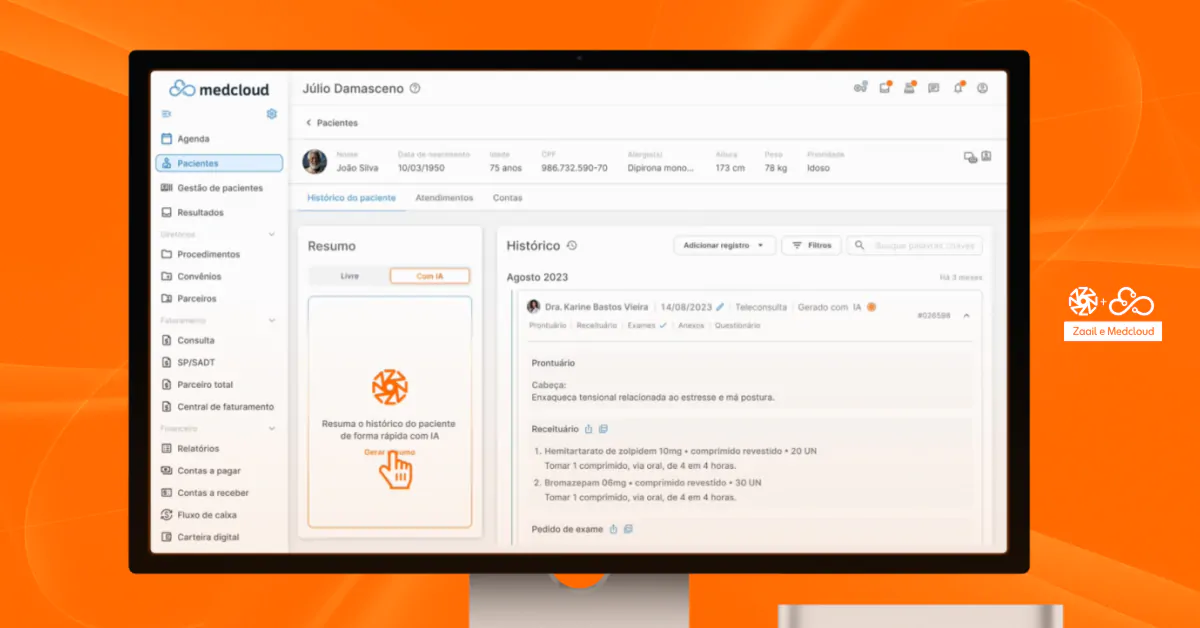Switch to the Histórico do paciente tab
Viewport: 1200px width, 628px height.
[x=351, y=198]
